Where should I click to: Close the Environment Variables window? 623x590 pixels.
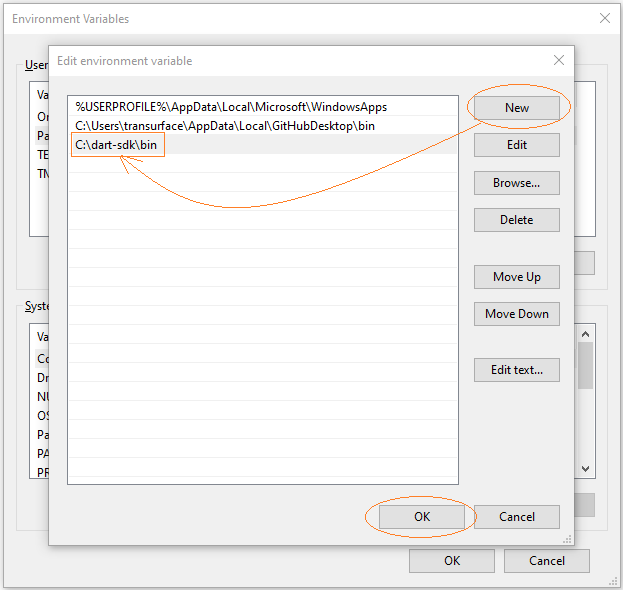point(605,18)
